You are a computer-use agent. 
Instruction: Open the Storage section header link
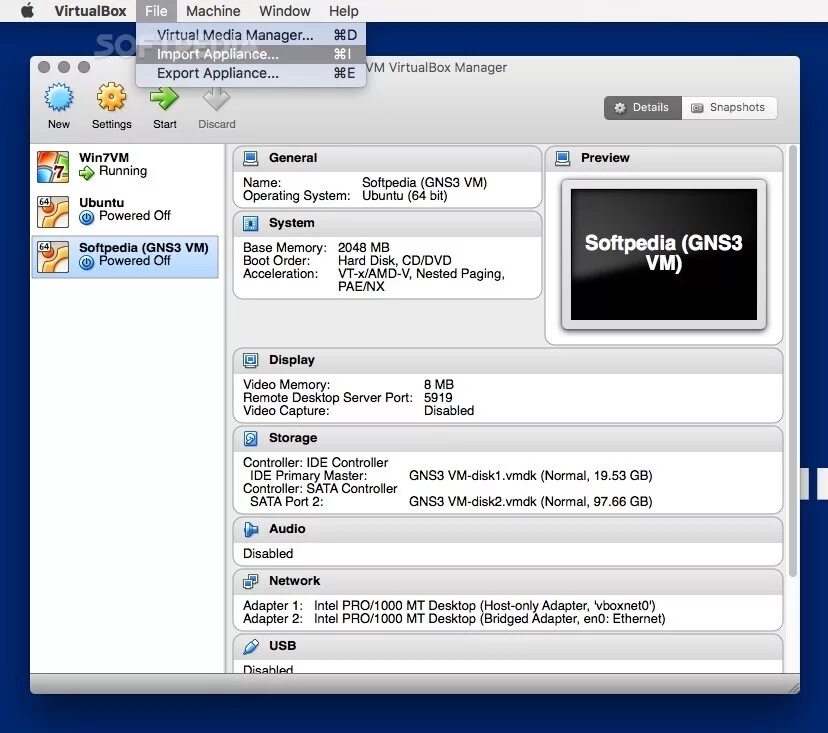(293, 438)
